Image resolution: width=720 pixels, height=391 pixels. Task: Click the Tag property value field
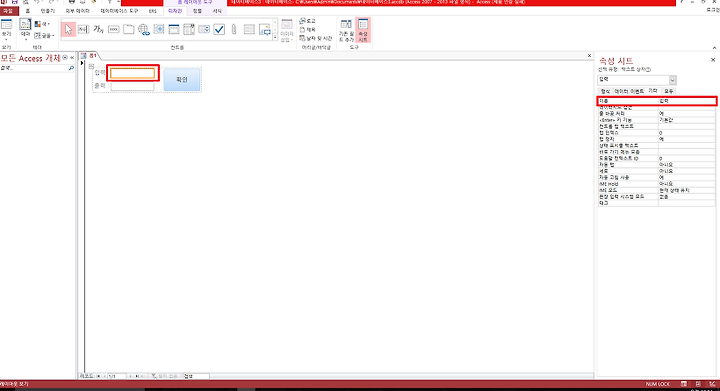(x=686, y=203)
